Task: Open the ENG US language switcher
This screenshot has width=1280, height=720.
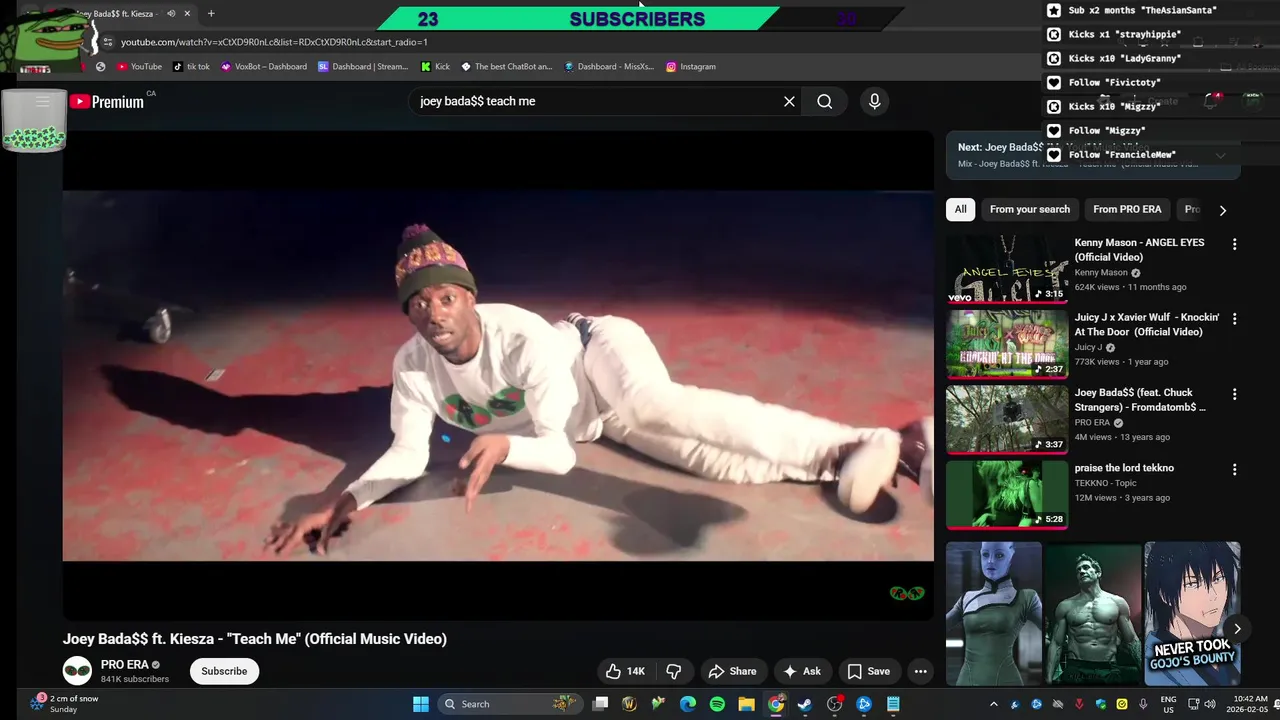Action: pos(1168,704)
